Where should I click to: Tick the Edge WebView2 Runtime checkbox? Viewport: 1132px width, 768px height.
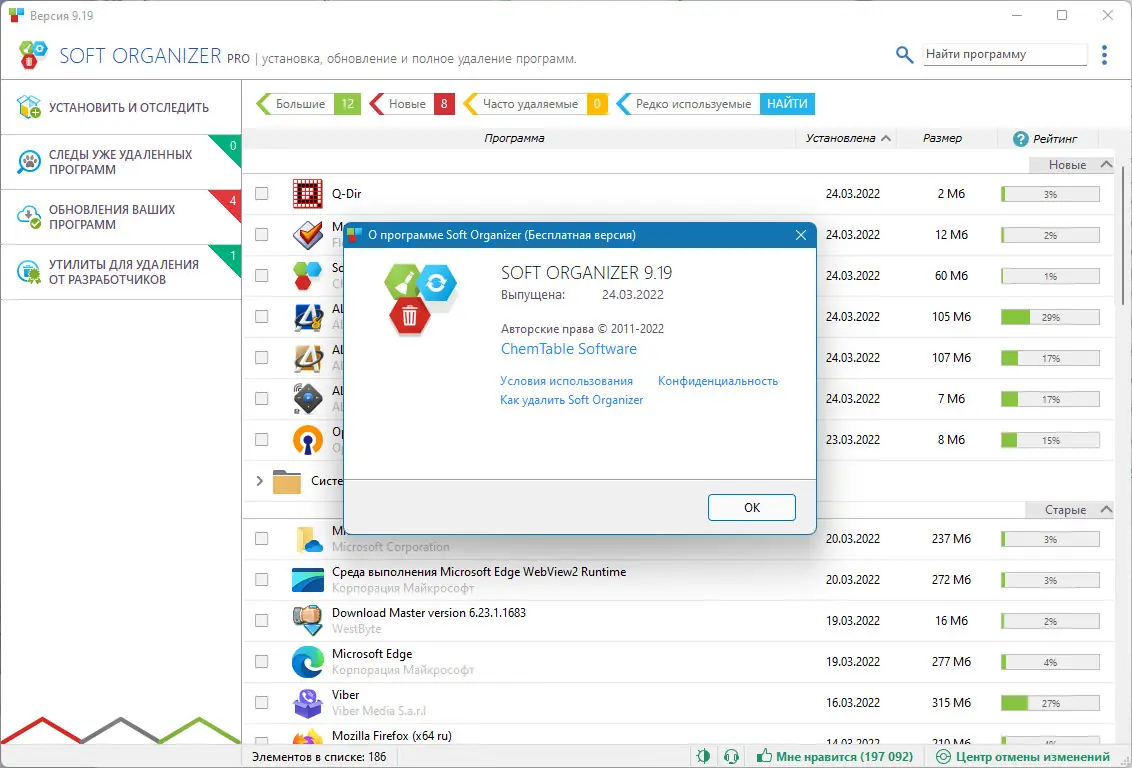(x=261, y=580)
